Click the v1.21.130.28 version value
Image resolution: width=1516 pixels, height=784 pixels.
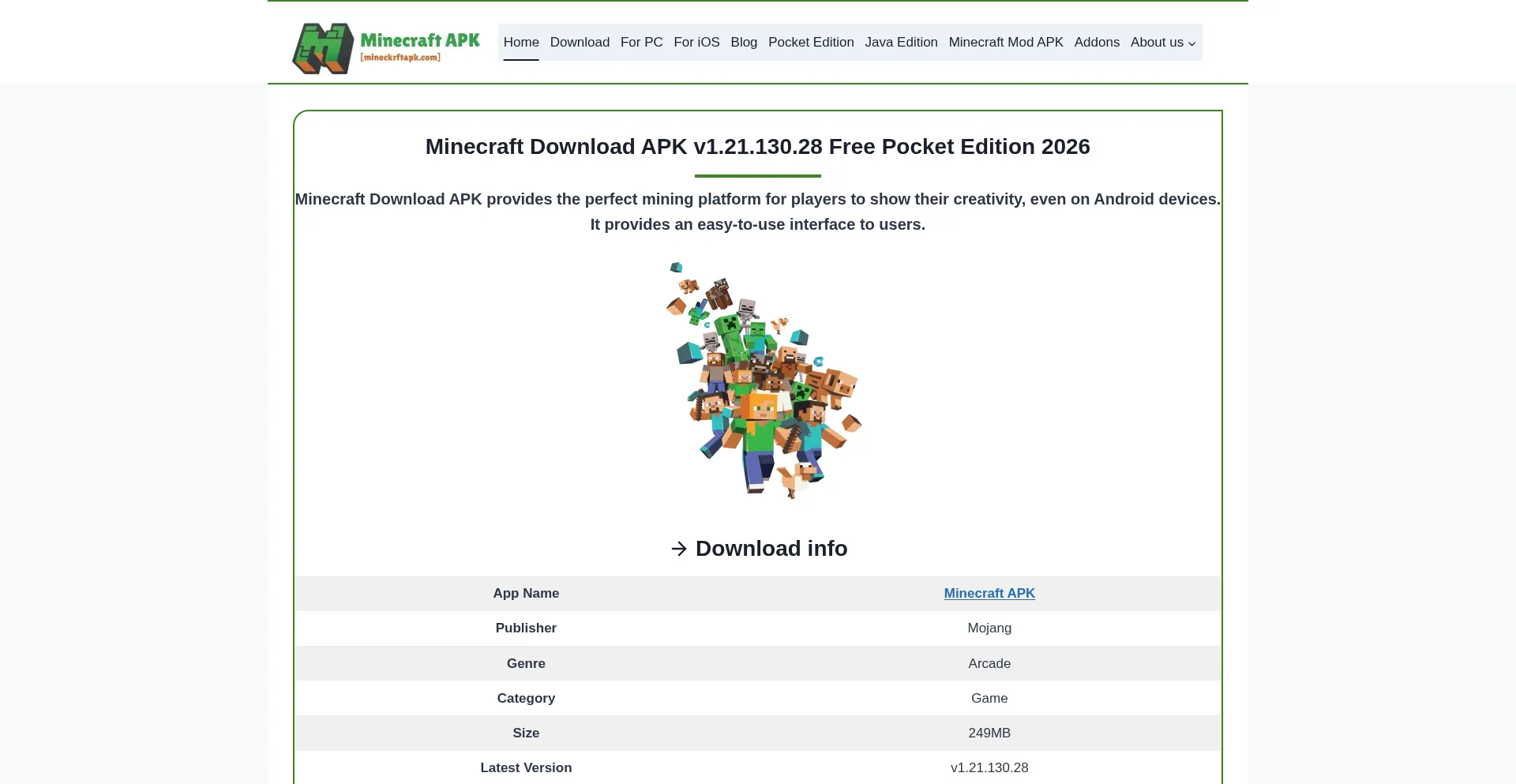989,767
